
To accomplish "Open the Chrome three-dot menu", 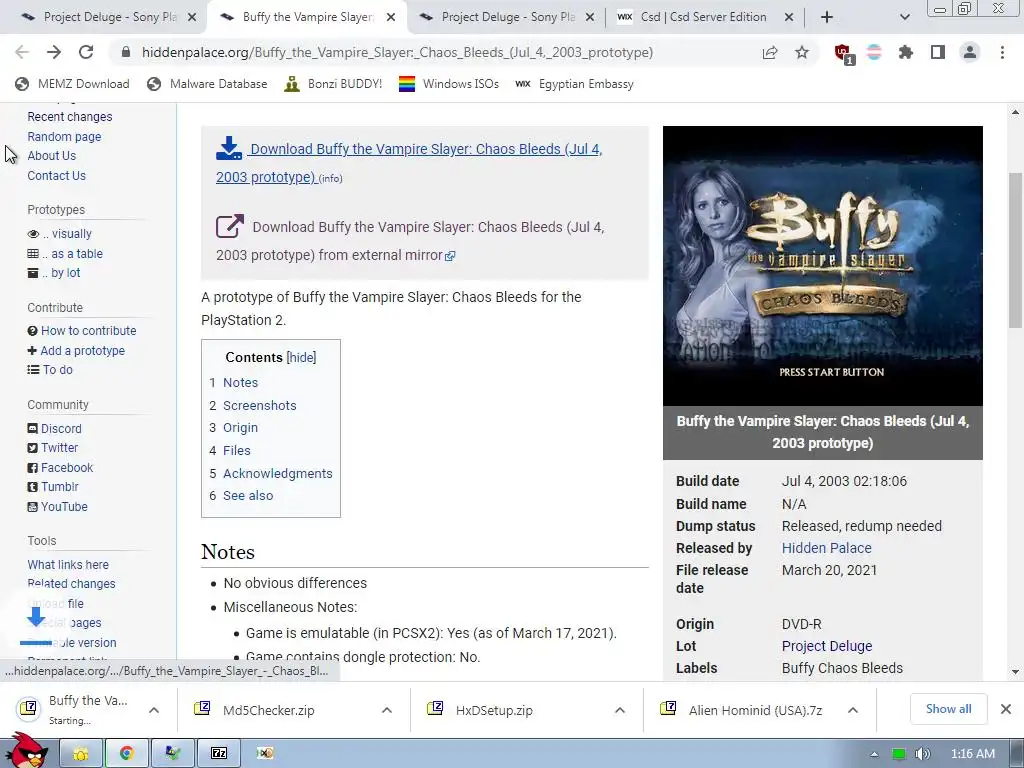I will (1002, 52).
